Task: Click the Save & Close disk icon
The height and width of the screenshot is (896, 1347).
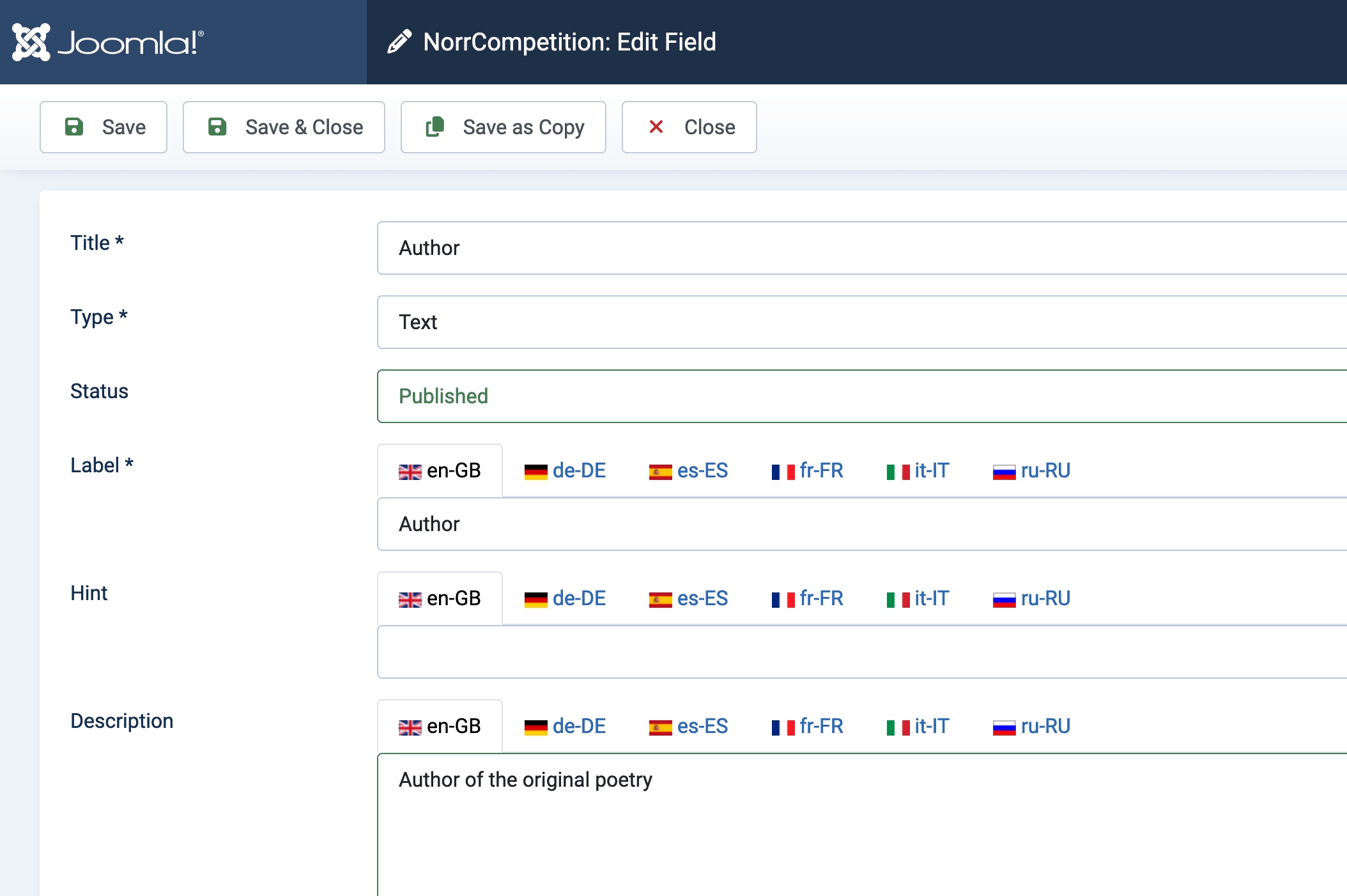Action: click(x=217, y=127)
